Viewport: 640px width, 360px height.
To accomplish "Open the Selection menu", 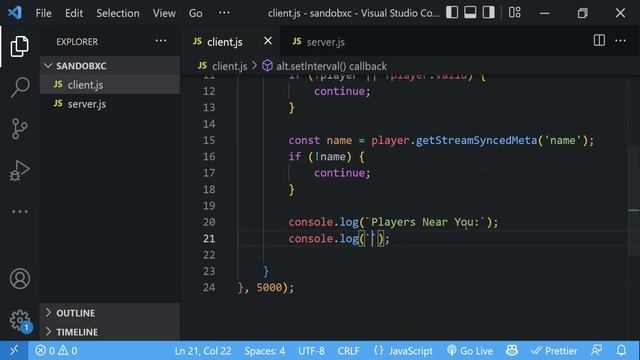I will coord(118,13).
